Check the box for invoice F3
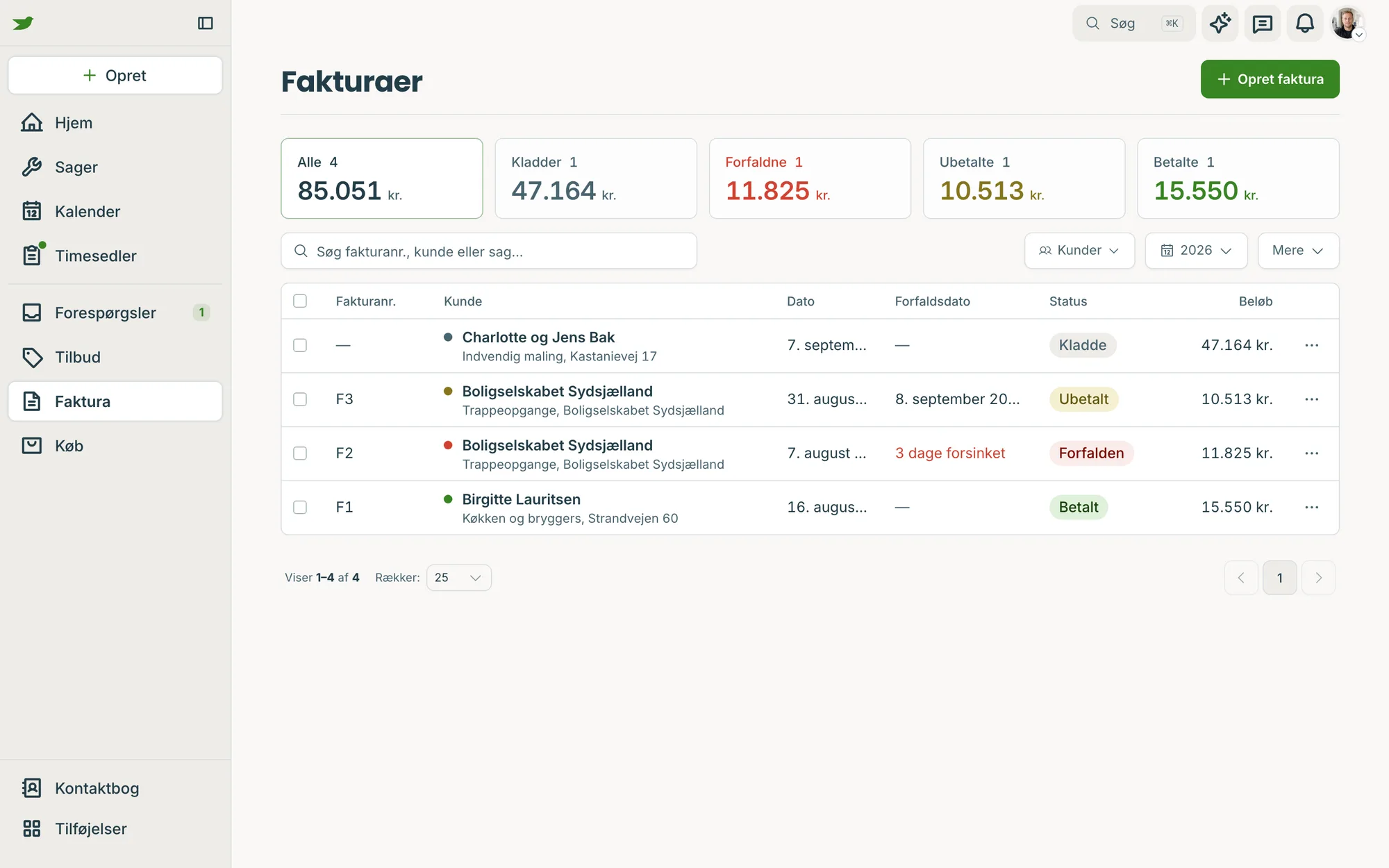The image size is (1389, 868). point(300,399)
